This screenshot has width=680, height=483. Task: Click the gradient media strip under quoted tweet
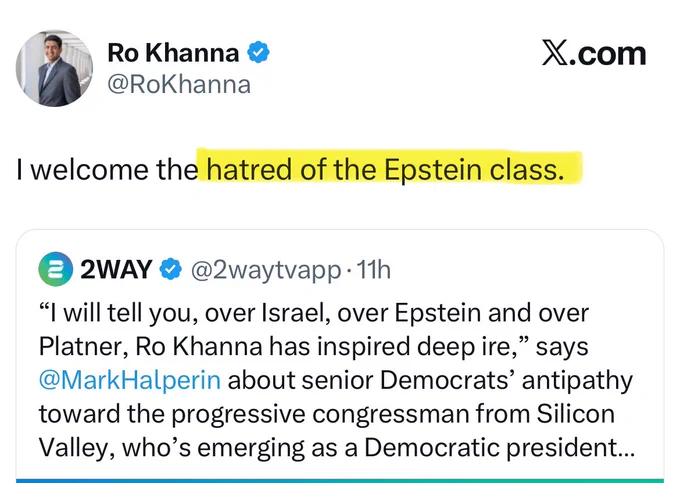click(340, 480)
